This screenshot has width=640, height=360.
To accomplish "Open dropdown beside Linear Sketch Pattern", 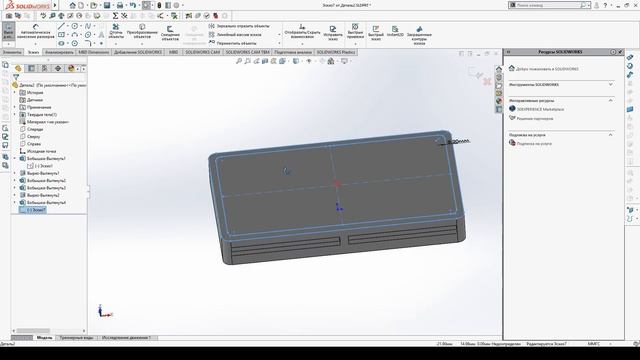I will pos(280,35).
